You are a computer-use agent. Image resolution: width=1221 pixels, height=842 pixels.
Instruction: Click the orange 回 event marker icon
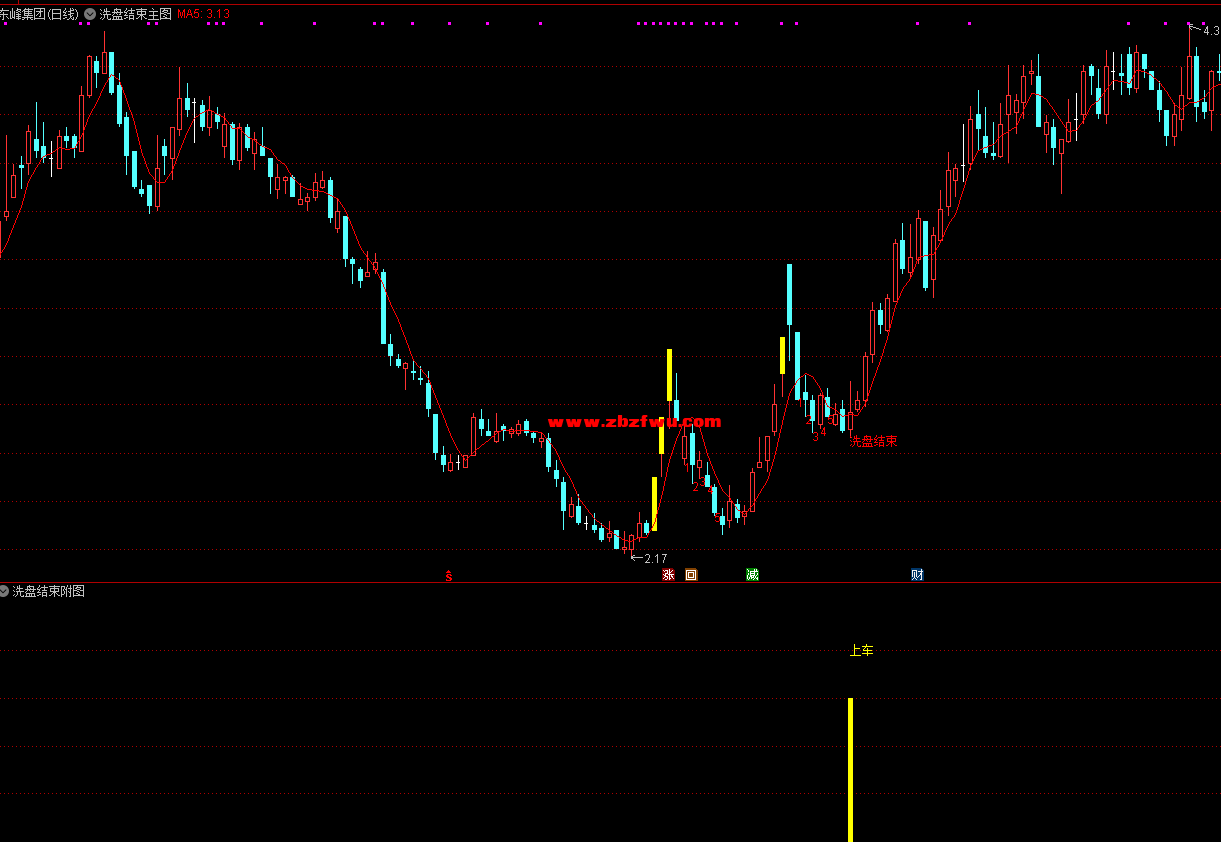[x=690, y=575]
